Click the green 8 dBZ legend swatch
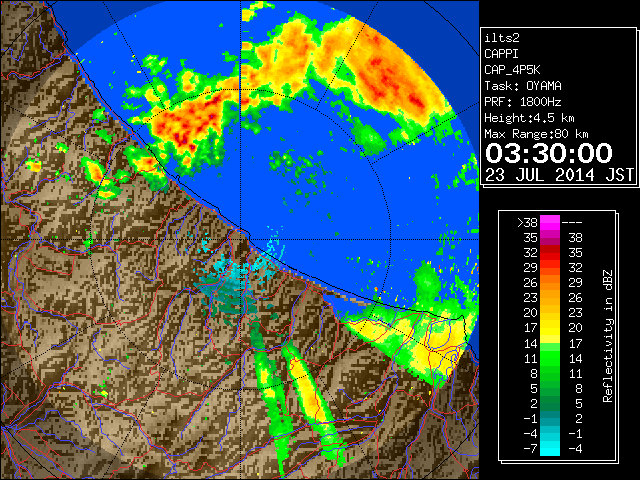 550,373
